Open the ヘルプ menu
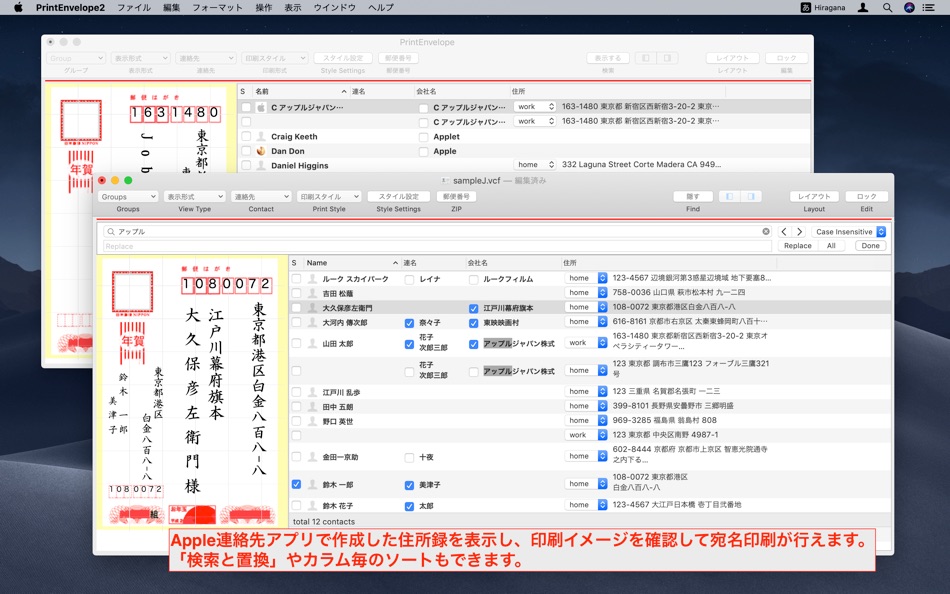The image size is (950, 594). (380, 7)
